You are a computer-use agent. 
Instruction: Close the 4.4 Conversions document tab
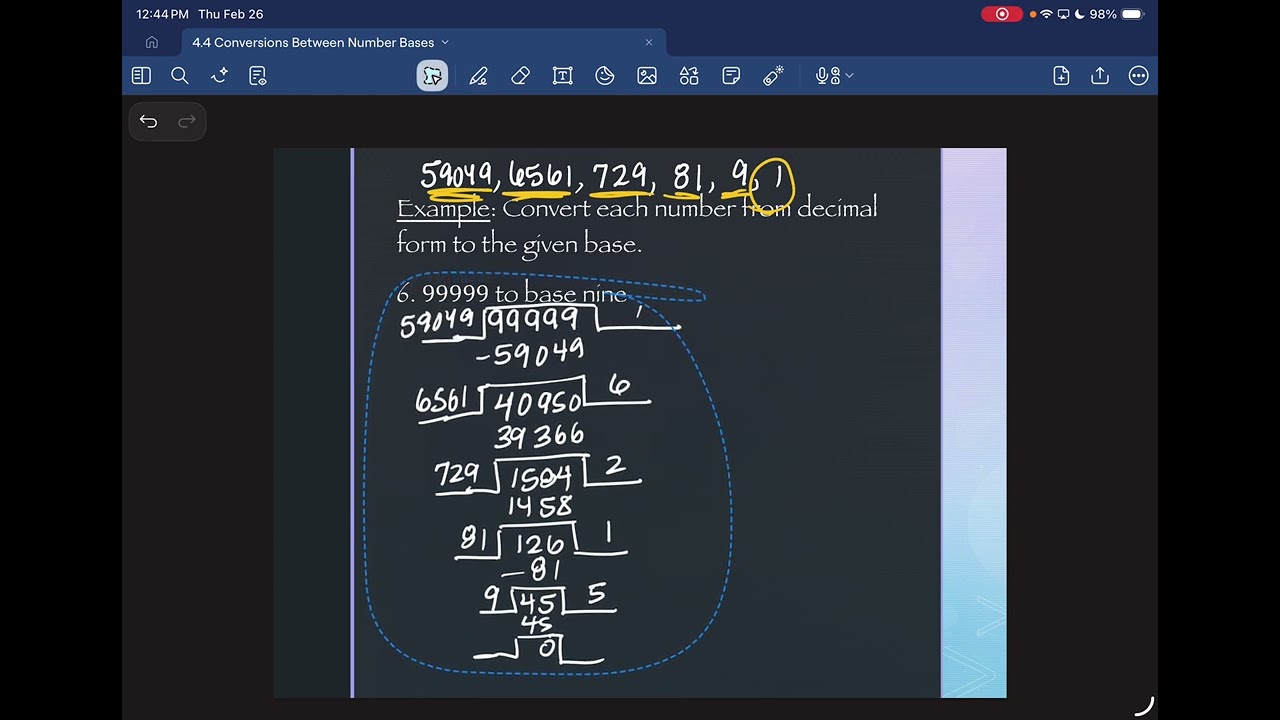pos(649,42)
